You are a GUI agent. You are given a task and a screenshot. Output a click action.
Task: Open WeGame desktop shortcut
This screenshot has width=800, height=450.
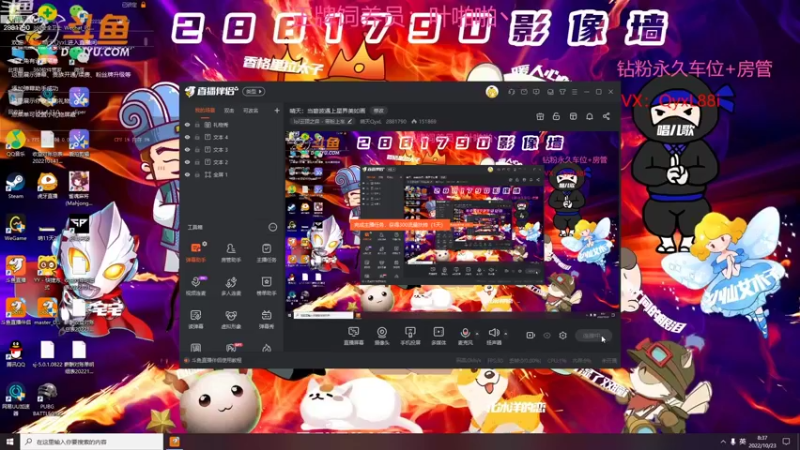pyautogui.click(x=15, y=228)
